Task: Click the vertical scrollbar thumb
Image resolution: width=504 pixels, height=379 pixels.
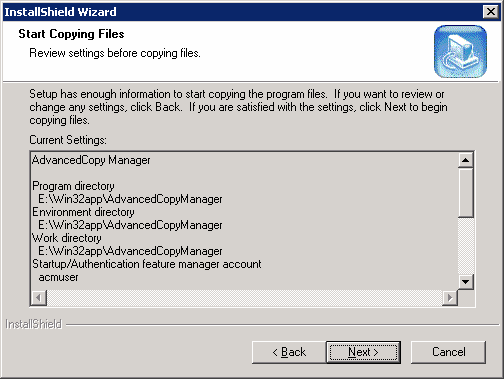Action: pos(466,193)
